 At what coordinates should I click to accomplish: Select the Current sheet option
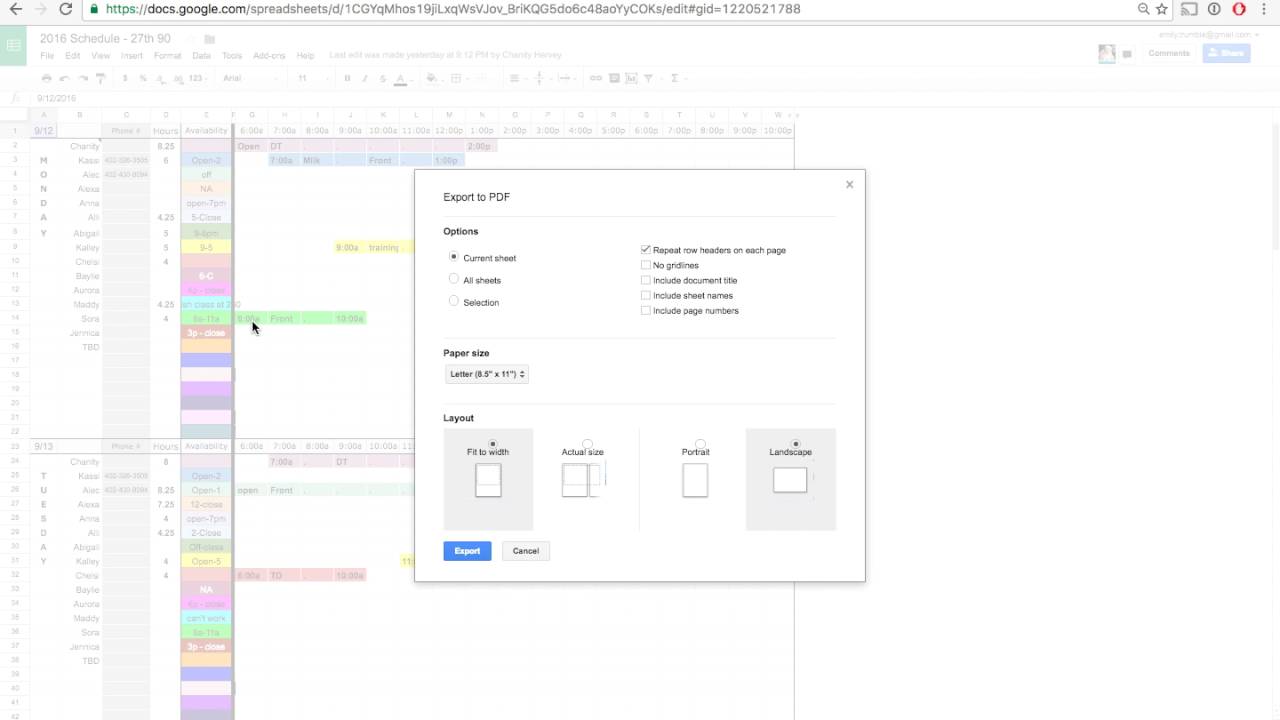coord(454,257)
